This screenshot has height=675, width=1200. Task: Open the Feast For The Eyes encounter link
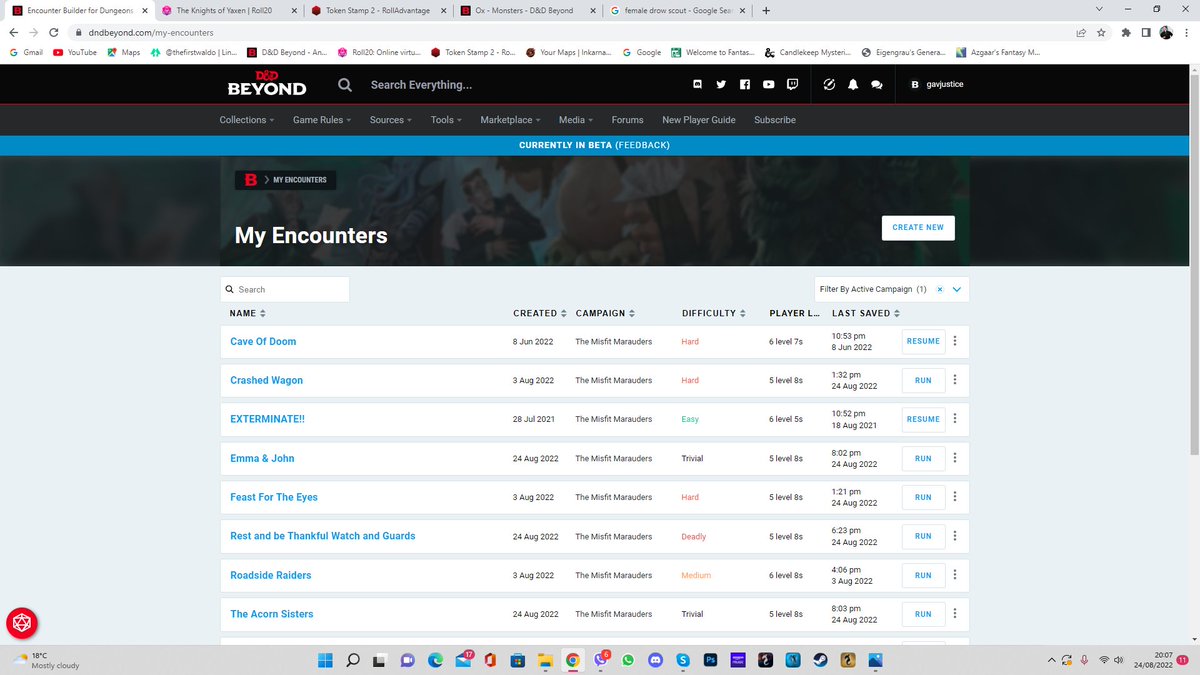pyautogui.click(x=273, y=497)
